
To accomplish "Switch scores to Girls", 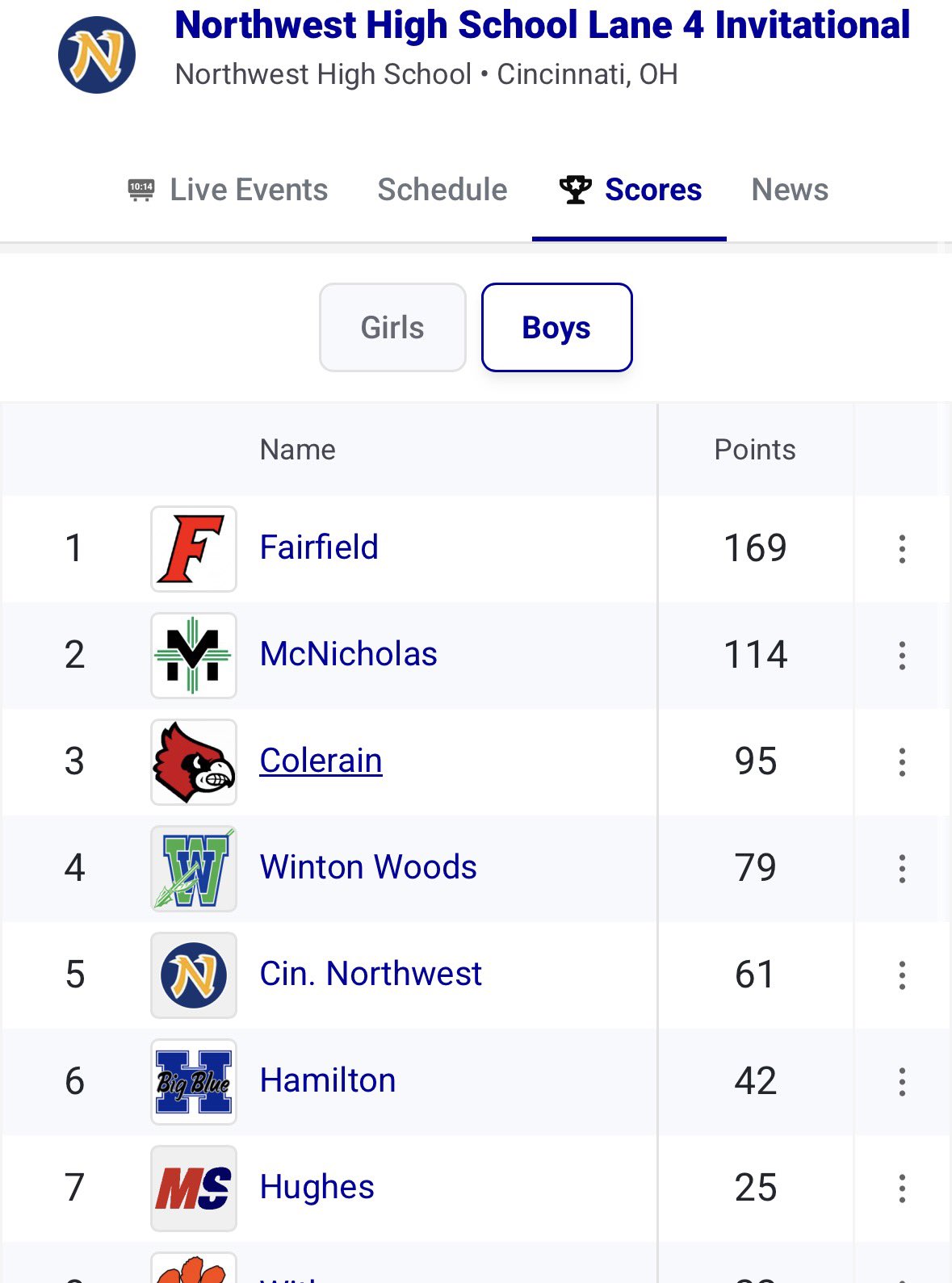I will pyautogui.click(x=392, y=328).
